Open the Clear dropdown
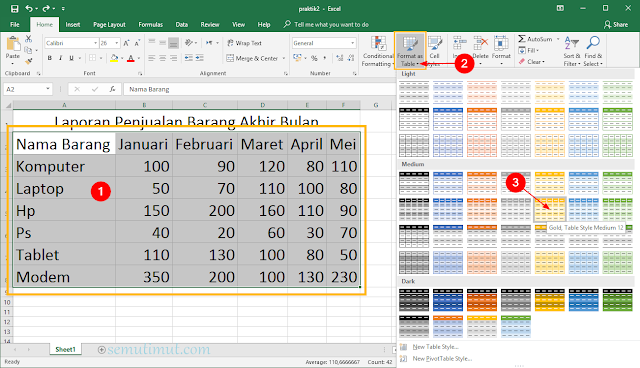The image size is (640, 368). click(531, 62)
